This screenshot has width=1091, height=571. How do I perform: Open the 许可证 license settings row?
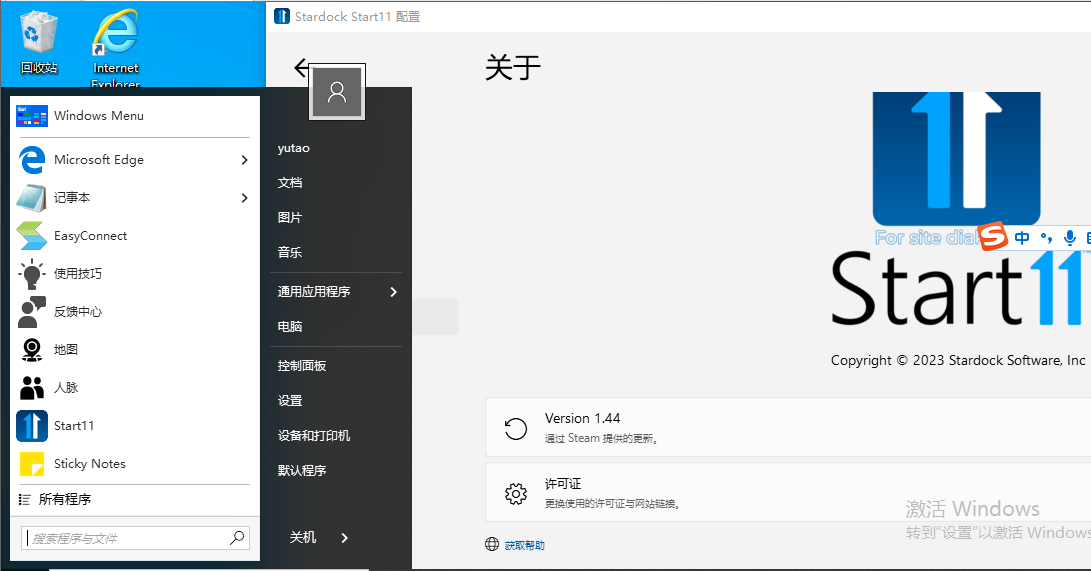pos(788,492)
